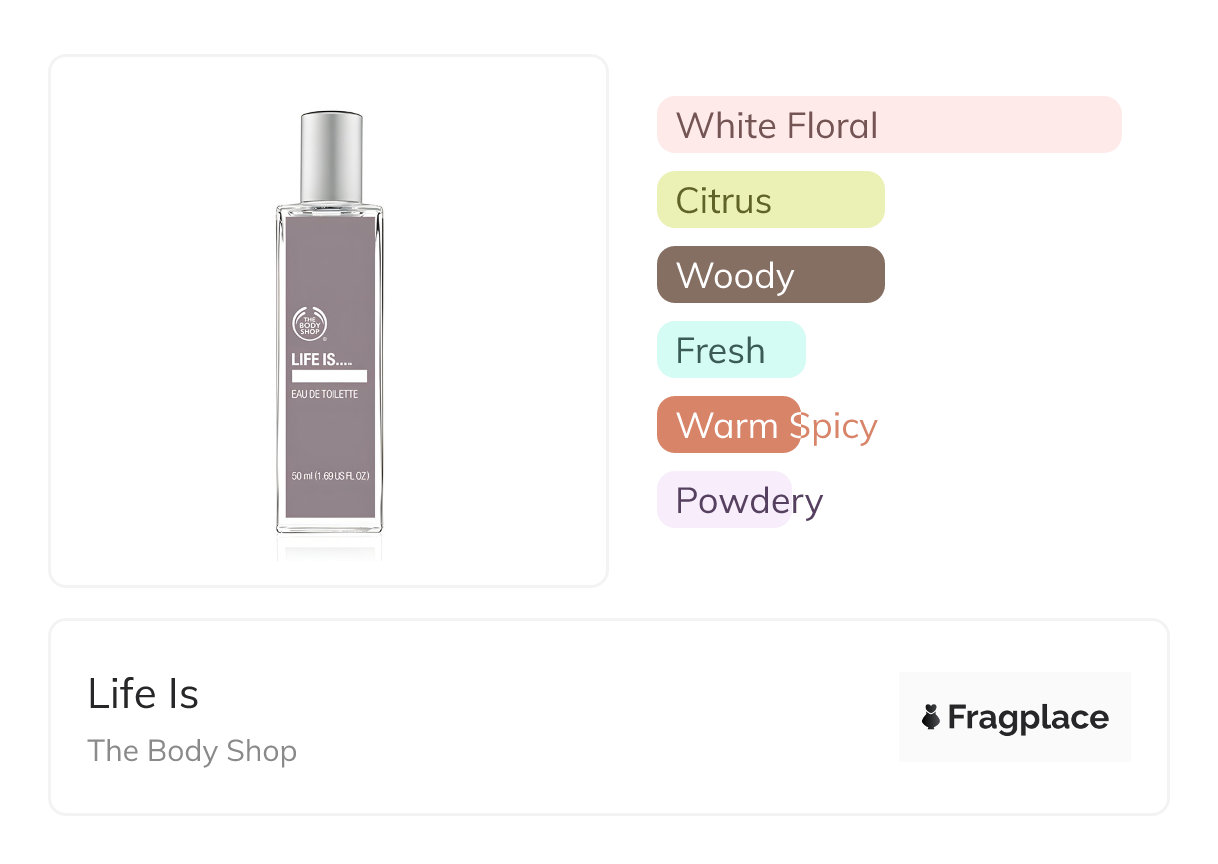Image resolution: width=1218 pixels, height=864 pixels.
Task: Click The Body Shop round logo on bottle
Action: pos(309,322)
